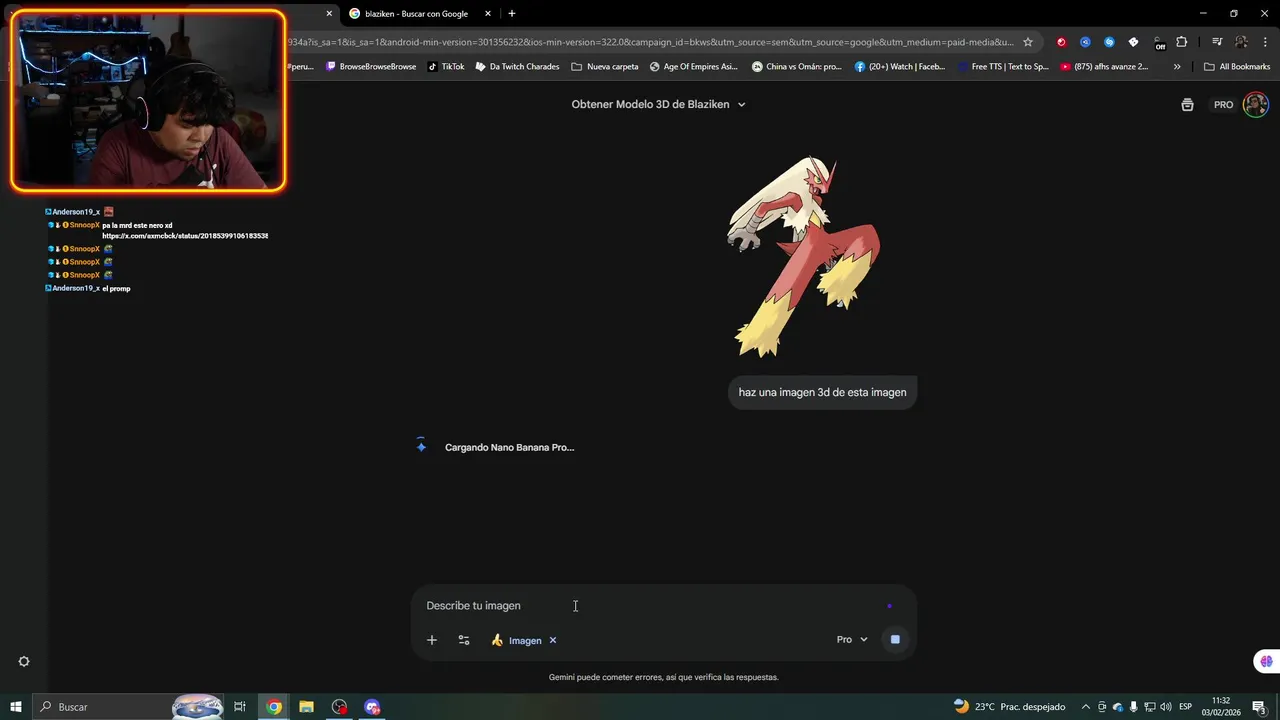Open the BrowseBrowseBrowse bookmark
Viewport: 1280px width, 720px height.
point(371,67)
